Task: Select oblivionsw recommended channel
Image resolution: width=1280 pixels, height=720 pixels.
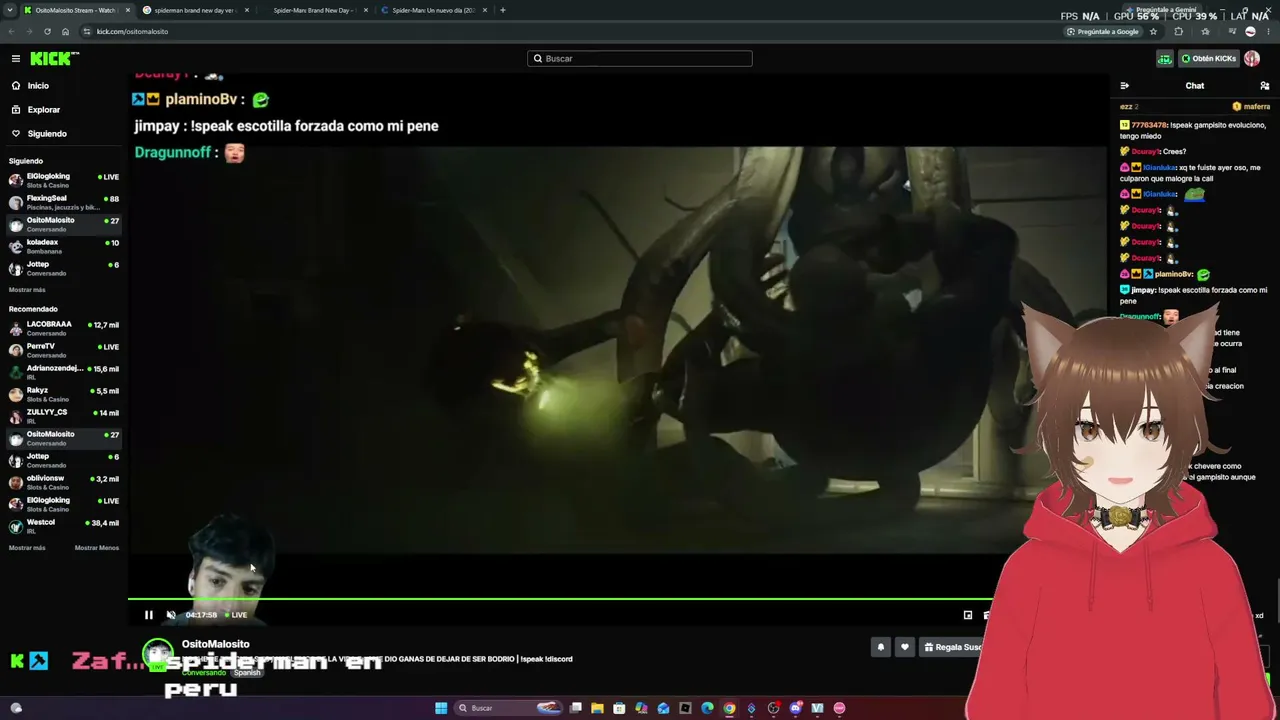Action: (64, 482)
